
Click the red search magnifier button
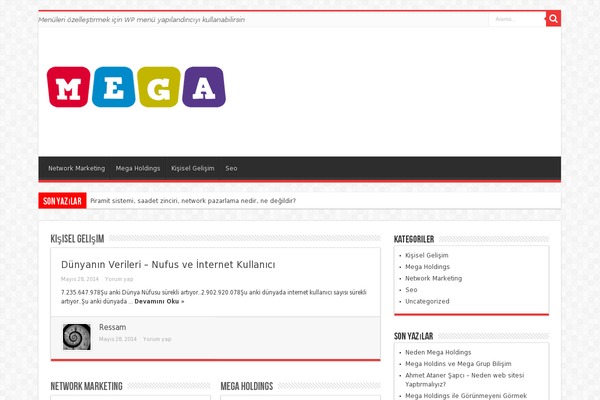553,19
